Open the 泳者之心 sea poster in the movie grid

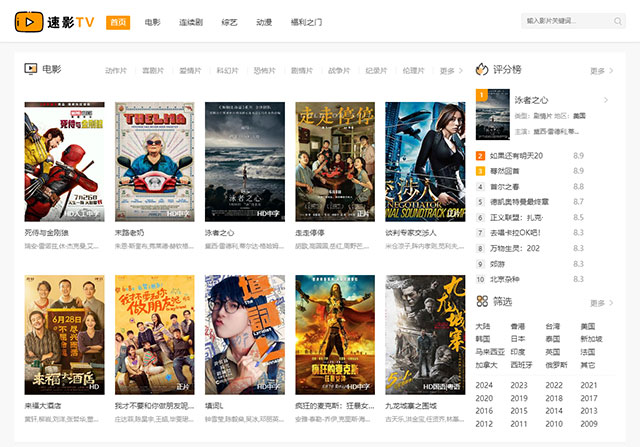tap(245, 162)
